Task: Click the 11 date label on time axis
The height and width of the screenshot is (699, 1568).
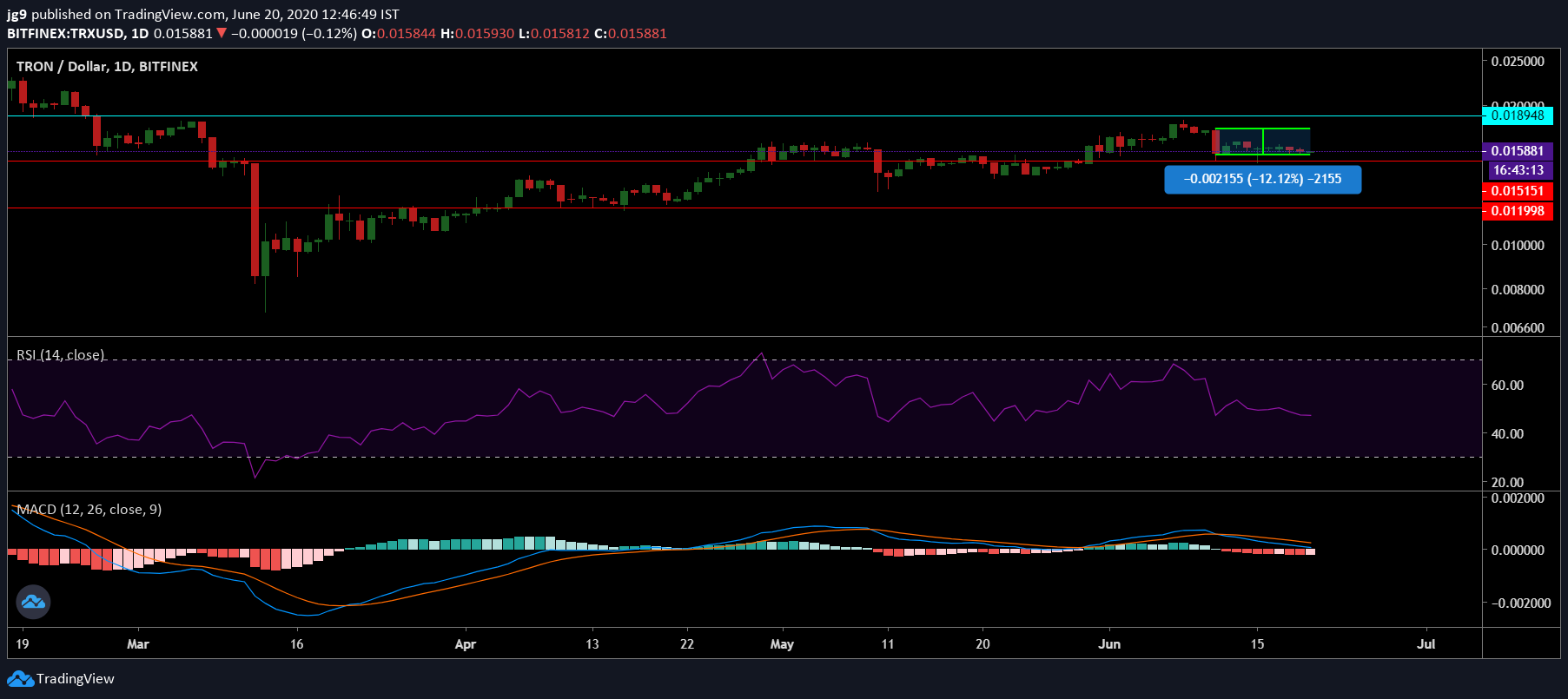Action: tap(887, 643)
